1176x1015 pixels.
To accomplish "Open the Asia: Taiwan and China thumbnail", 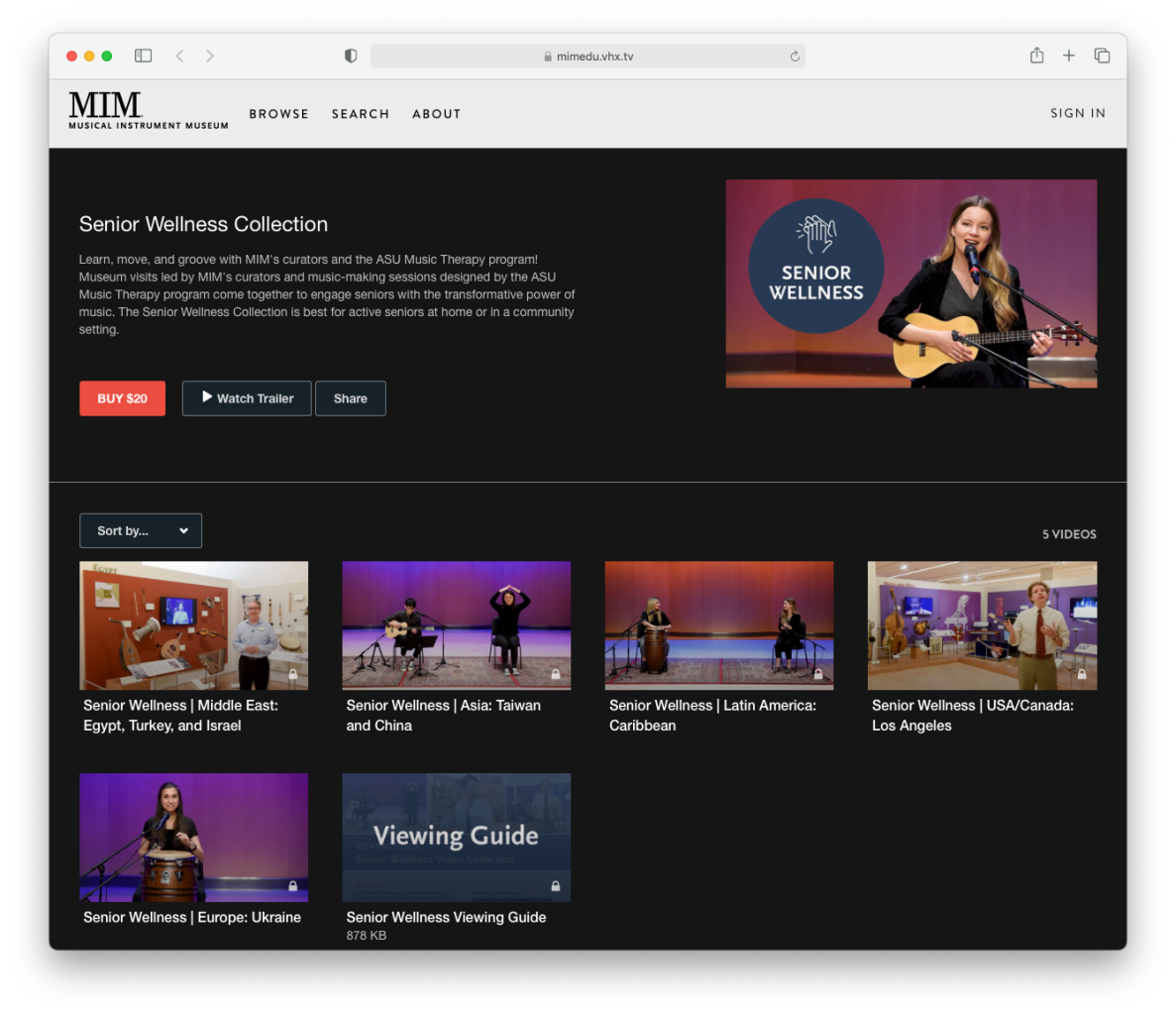I will tap(456, 625).
